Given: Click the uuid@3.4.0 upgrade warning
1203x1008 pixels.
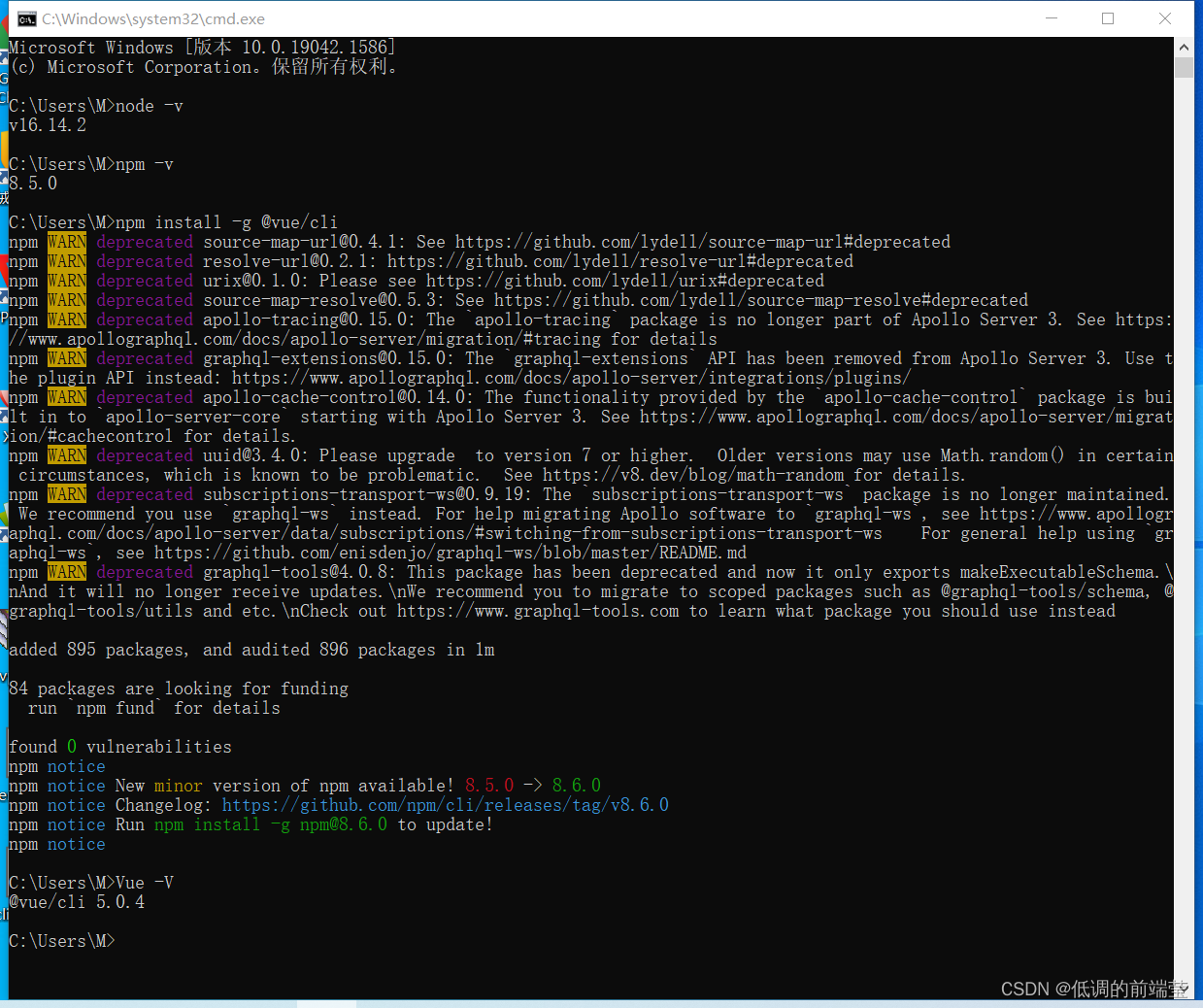Looking at the screenshot, I should coord(590,465).
